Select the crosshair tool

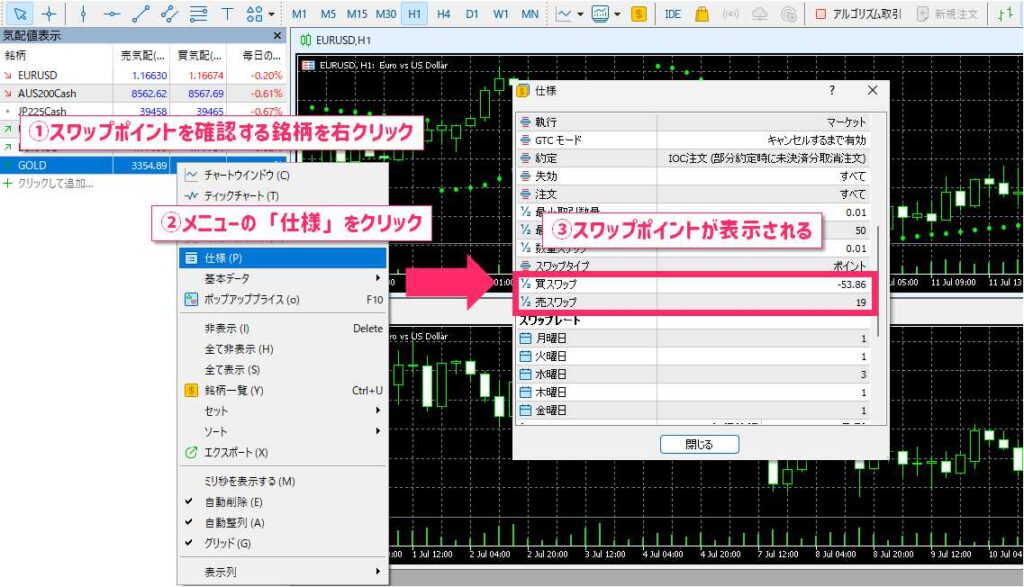coord(49,14)
